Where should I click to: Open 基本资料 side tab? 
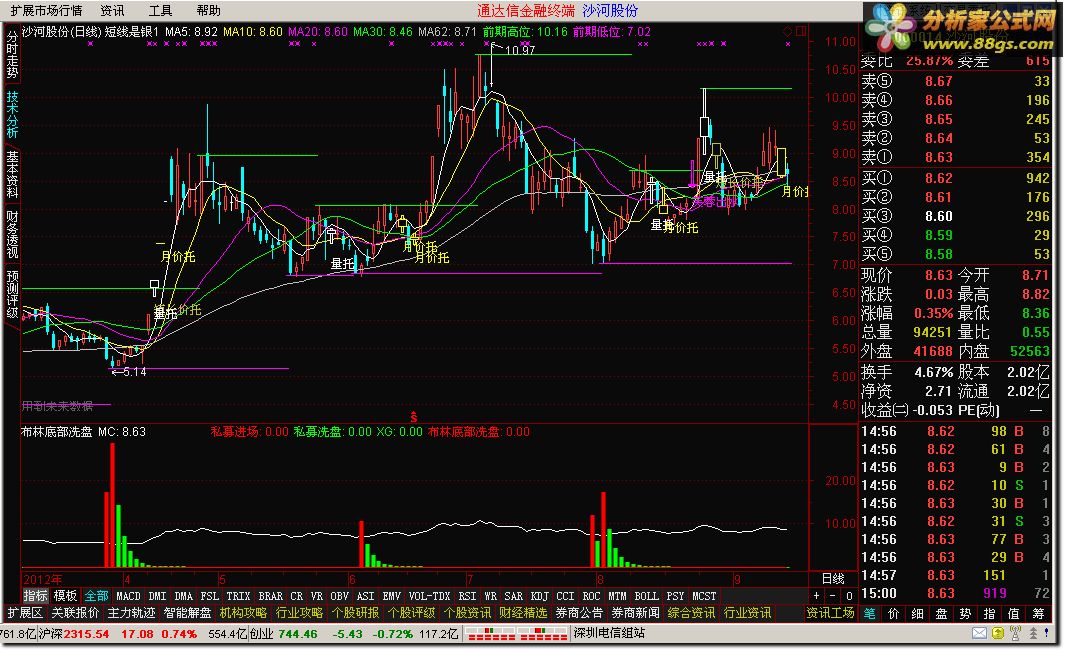pyautogui.click(x=12, y=175)
